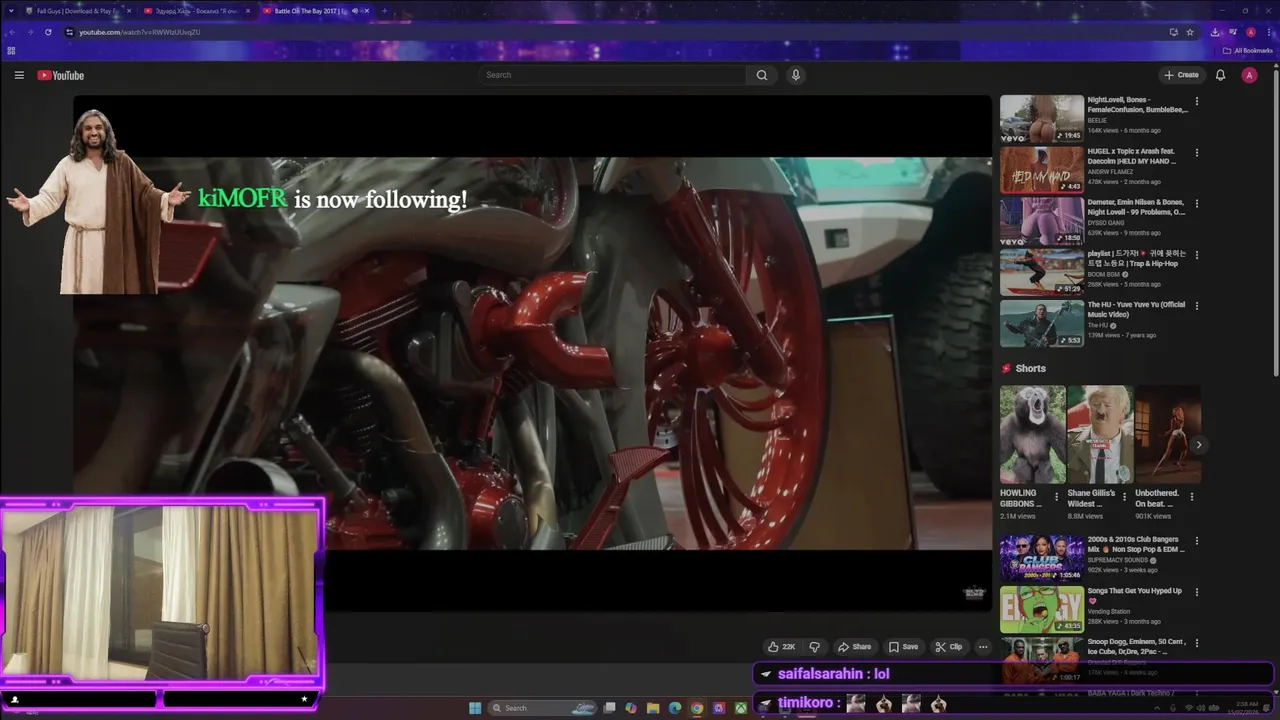Open options for Songs That Get You Hyped Up
1280x720 pixels.
[x=1197, y=592]
